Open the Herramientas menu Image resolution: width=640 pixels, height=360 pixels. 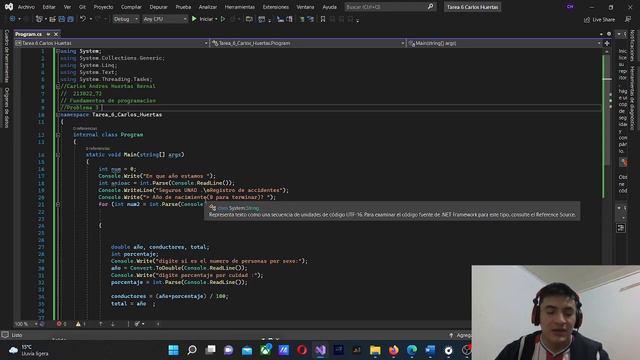(x=240, y=7)
